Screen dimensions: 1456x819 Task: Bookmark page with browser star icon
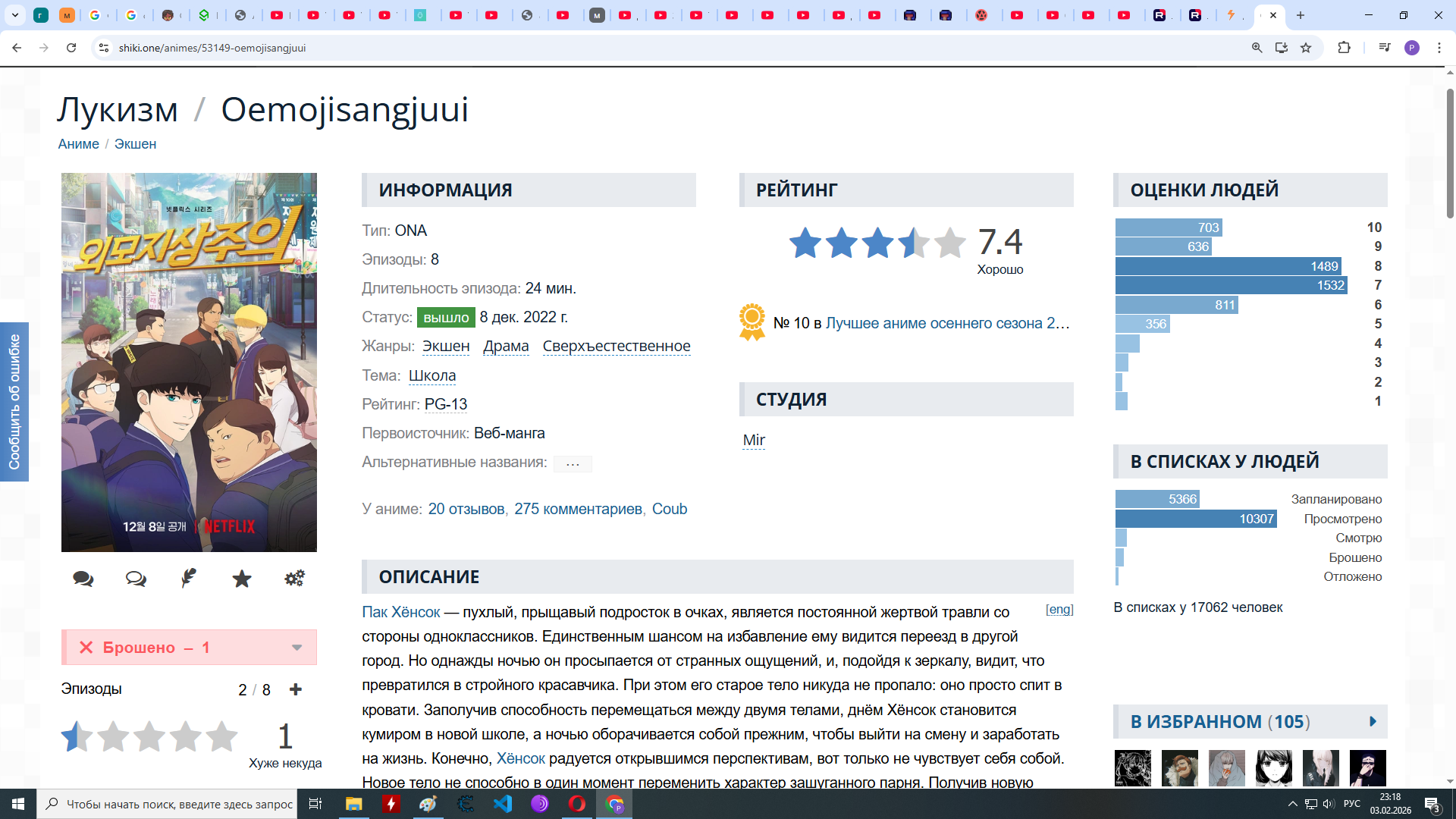click(x=1306, y=48)
